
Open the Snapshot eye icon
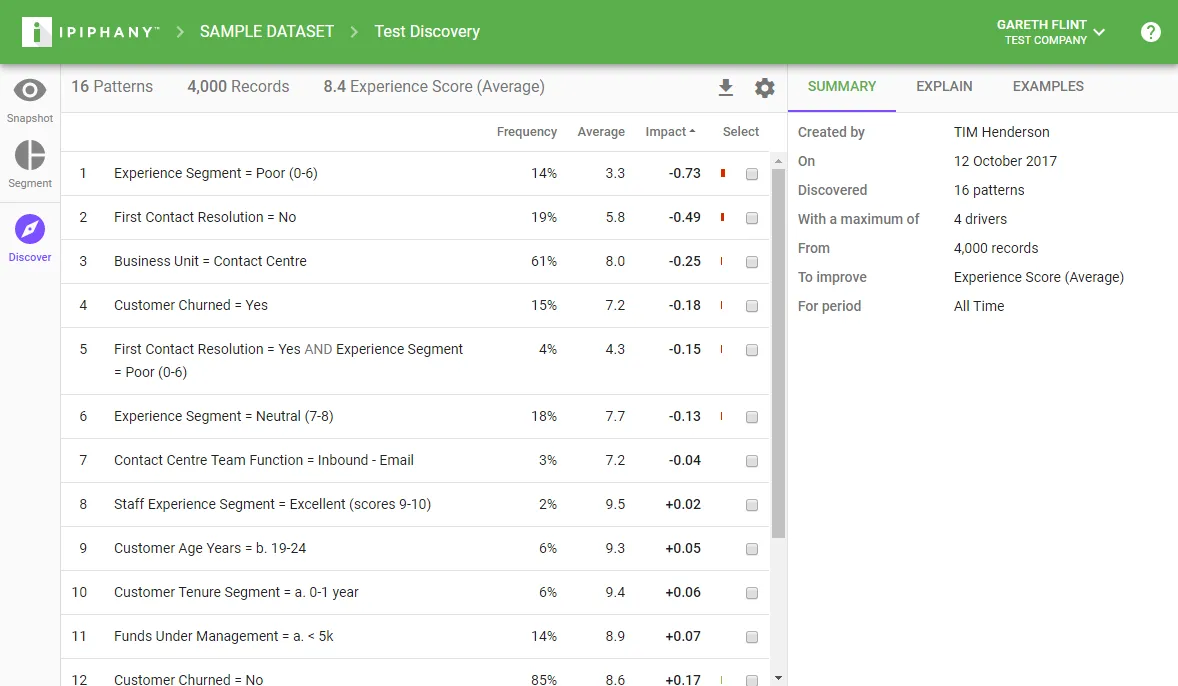click(30, 91)
